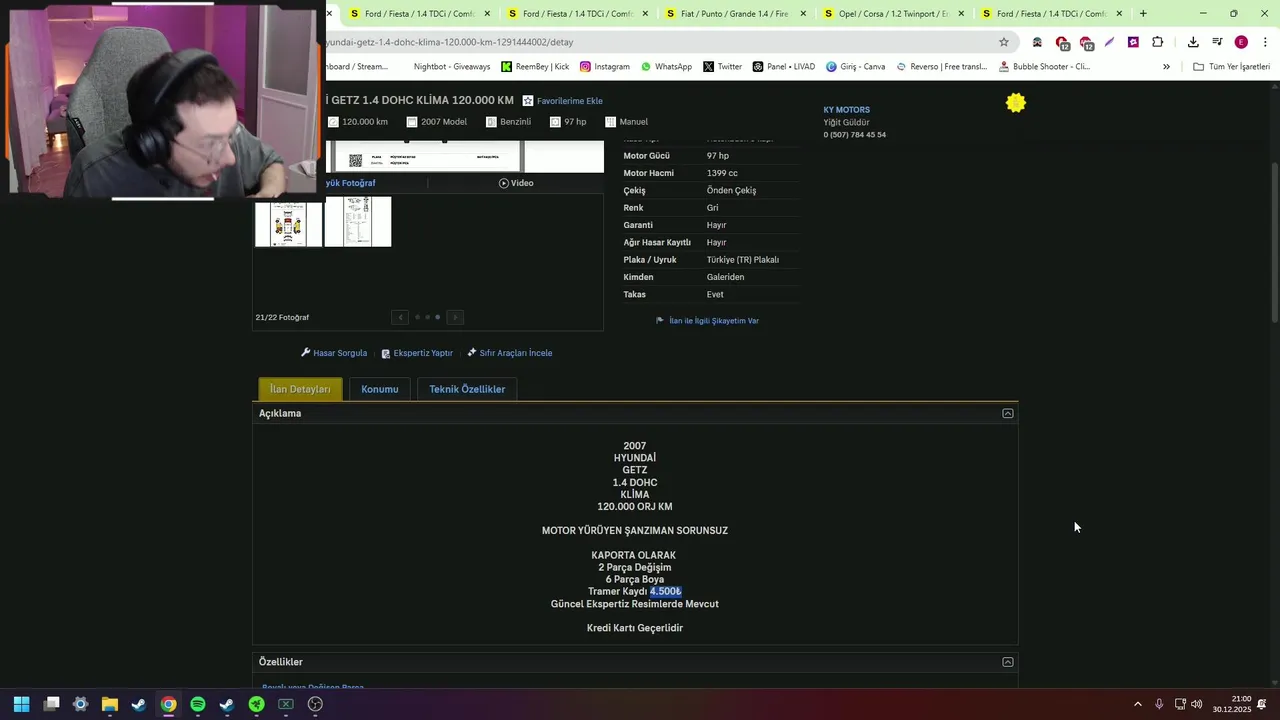Open the volume speaker tray icon
The image size is (1280, 720).
tap(1197, 704)
